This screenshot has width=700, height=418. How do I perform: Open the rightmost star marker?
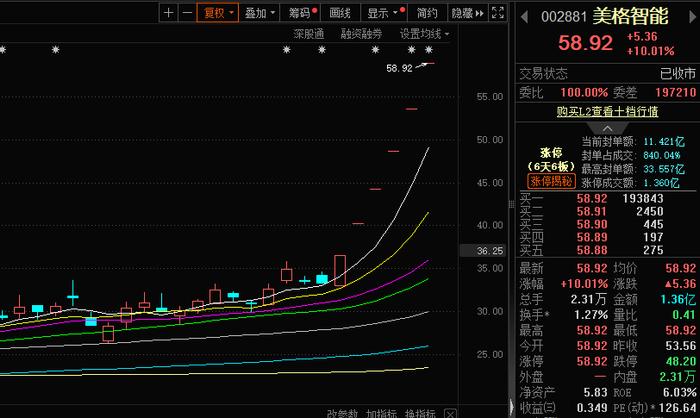(x=429, y=50)
